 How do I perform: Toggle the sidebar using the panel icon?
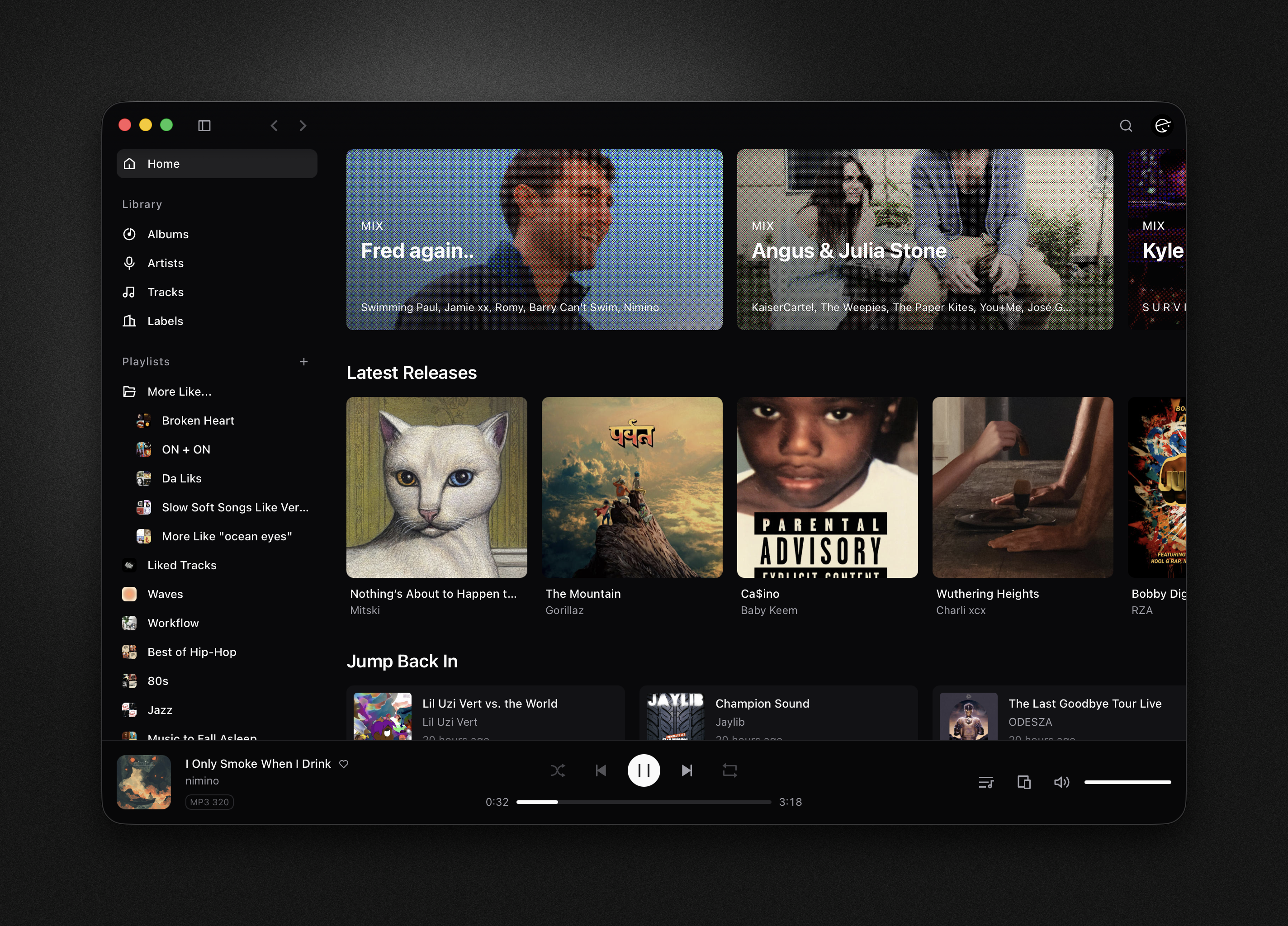[x=205, y=126]
